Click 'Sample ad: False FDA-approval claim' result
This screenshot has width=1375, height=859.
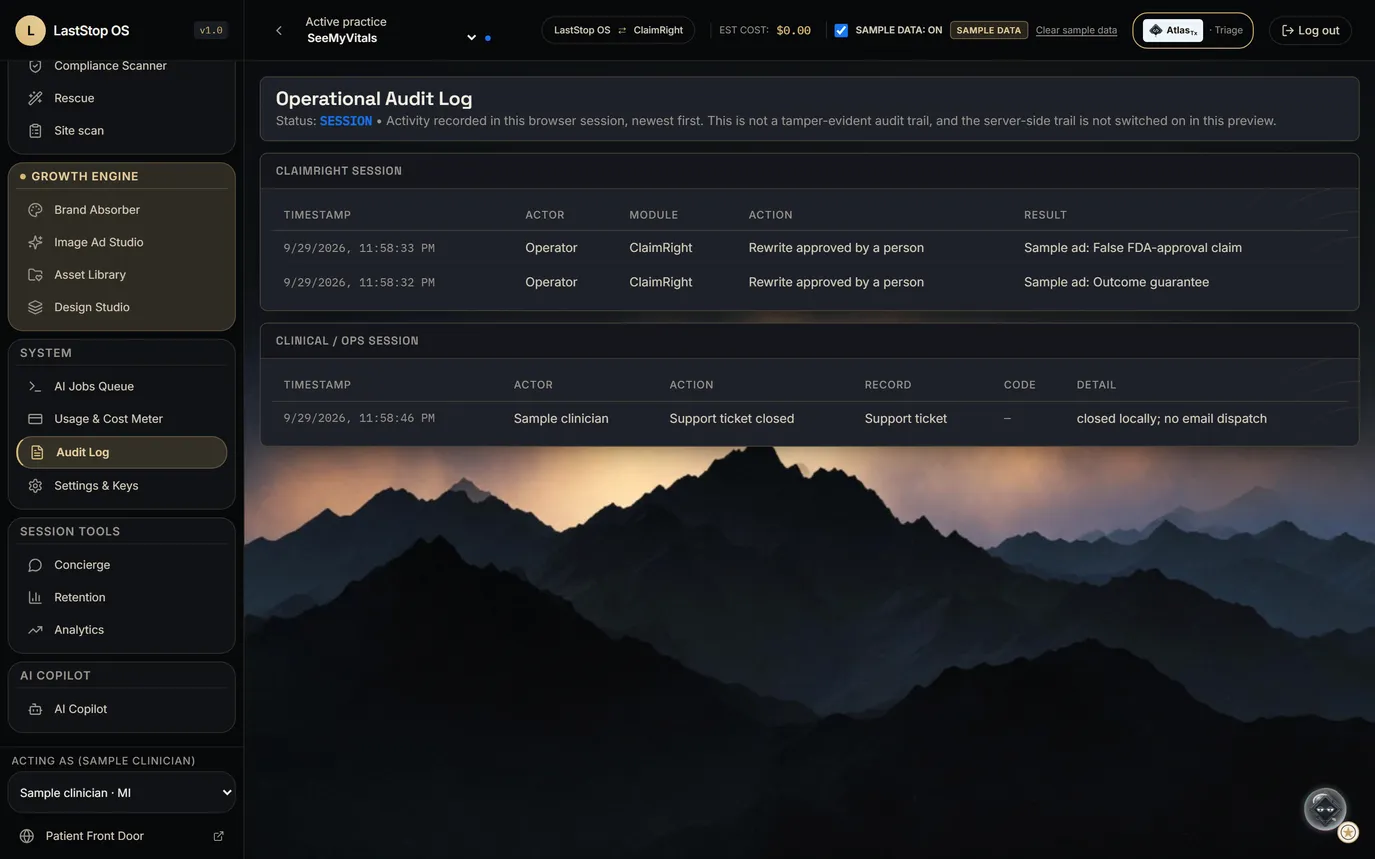pos(1133,248)
